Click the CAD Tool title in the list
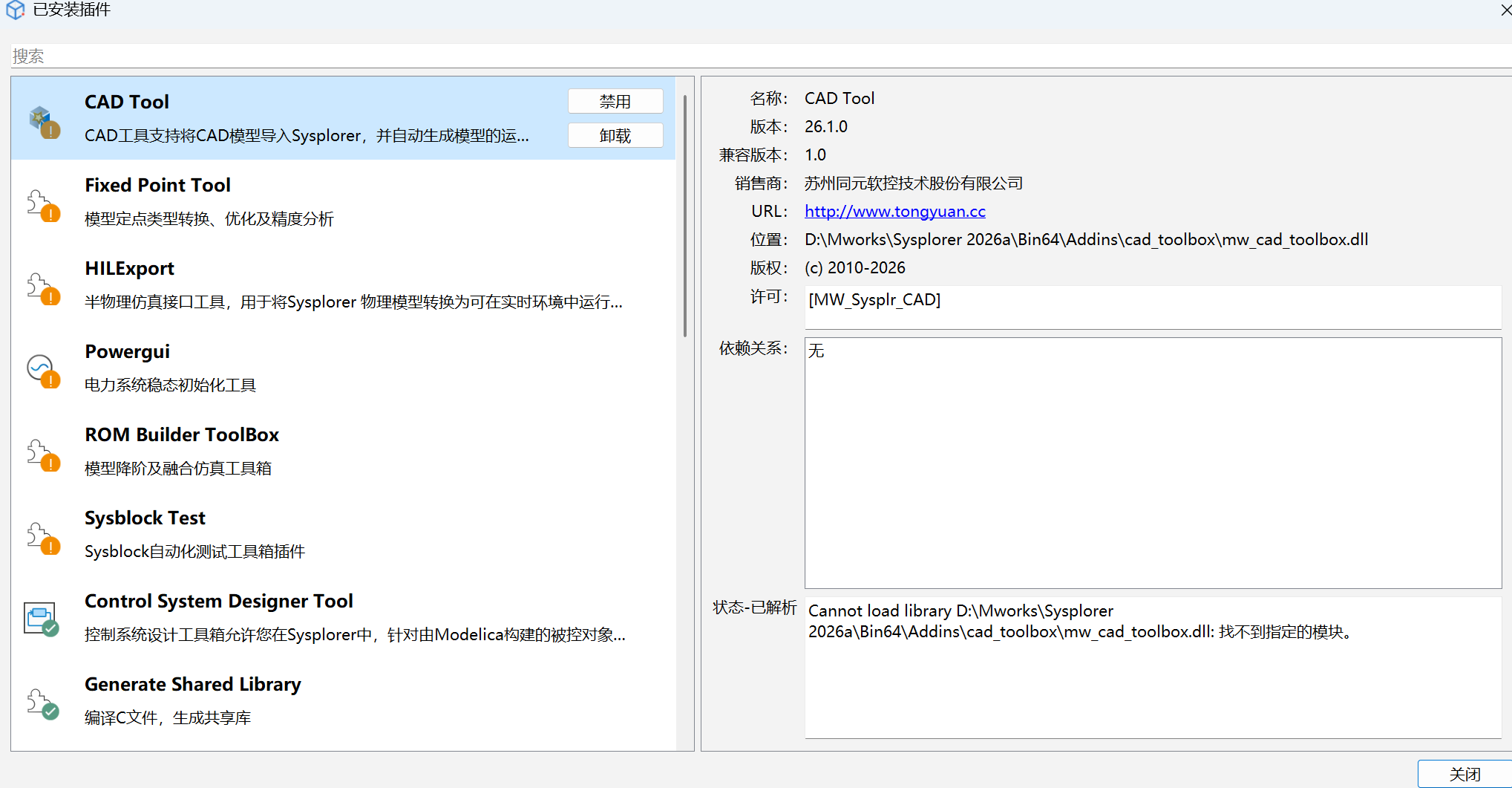Image resolution: width=1512 pixels, height=788 pixels. pyautogui.click(x=127, y=102)
